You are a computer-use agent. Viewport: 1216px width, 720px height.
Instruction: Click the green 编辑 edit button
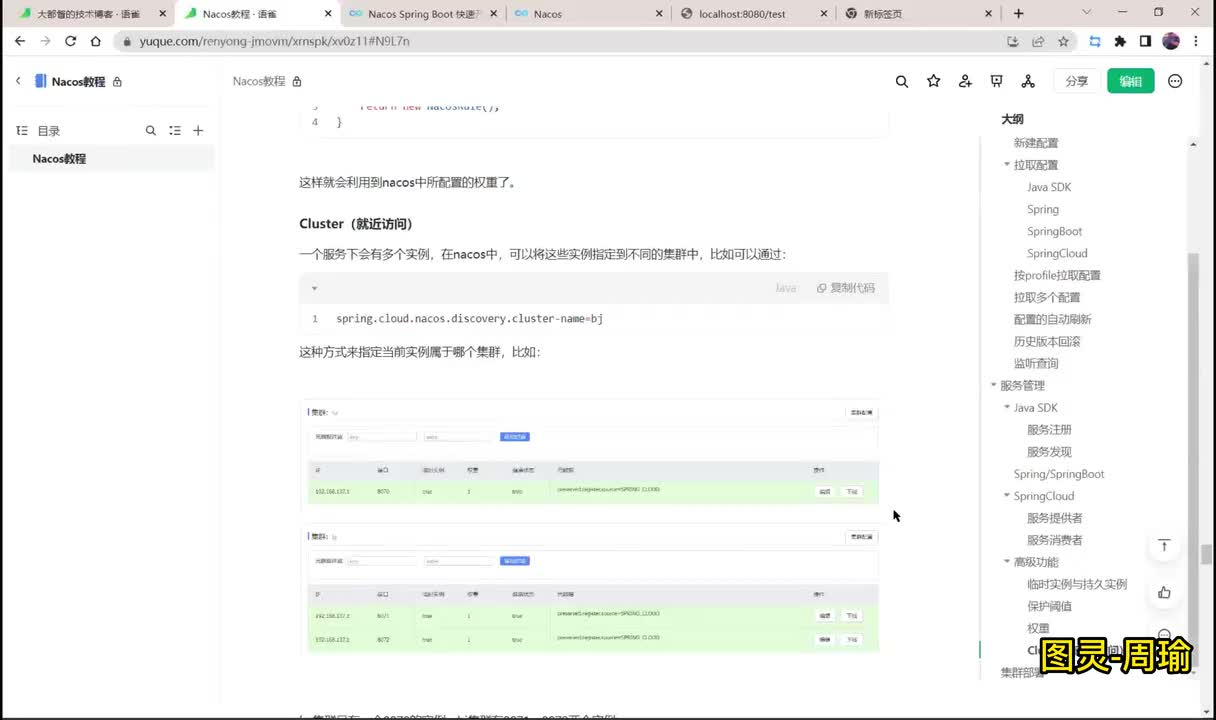pyautogui.click(x=1131, y=81)
